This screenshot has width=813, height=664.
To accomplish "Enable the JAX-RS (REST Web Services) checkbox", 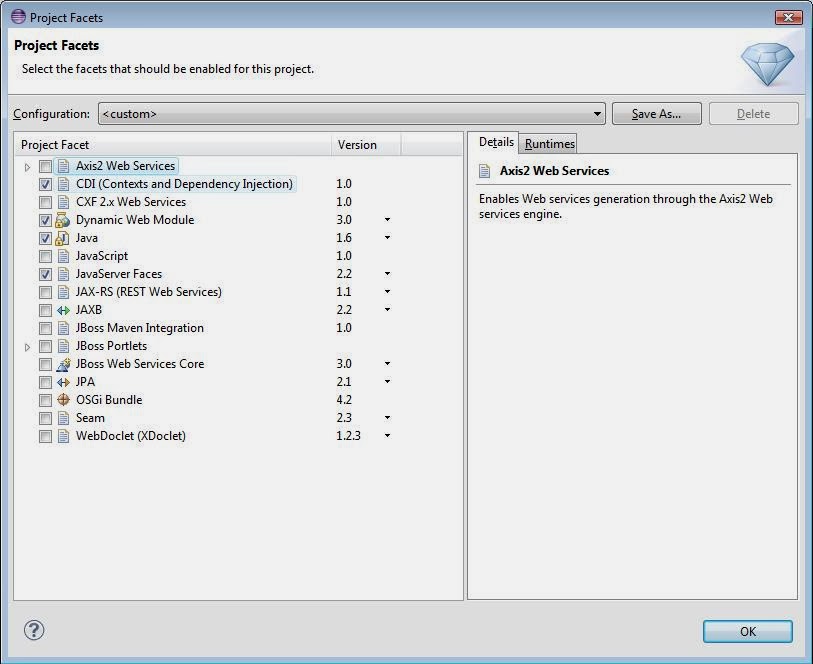I will click(45, 292).
